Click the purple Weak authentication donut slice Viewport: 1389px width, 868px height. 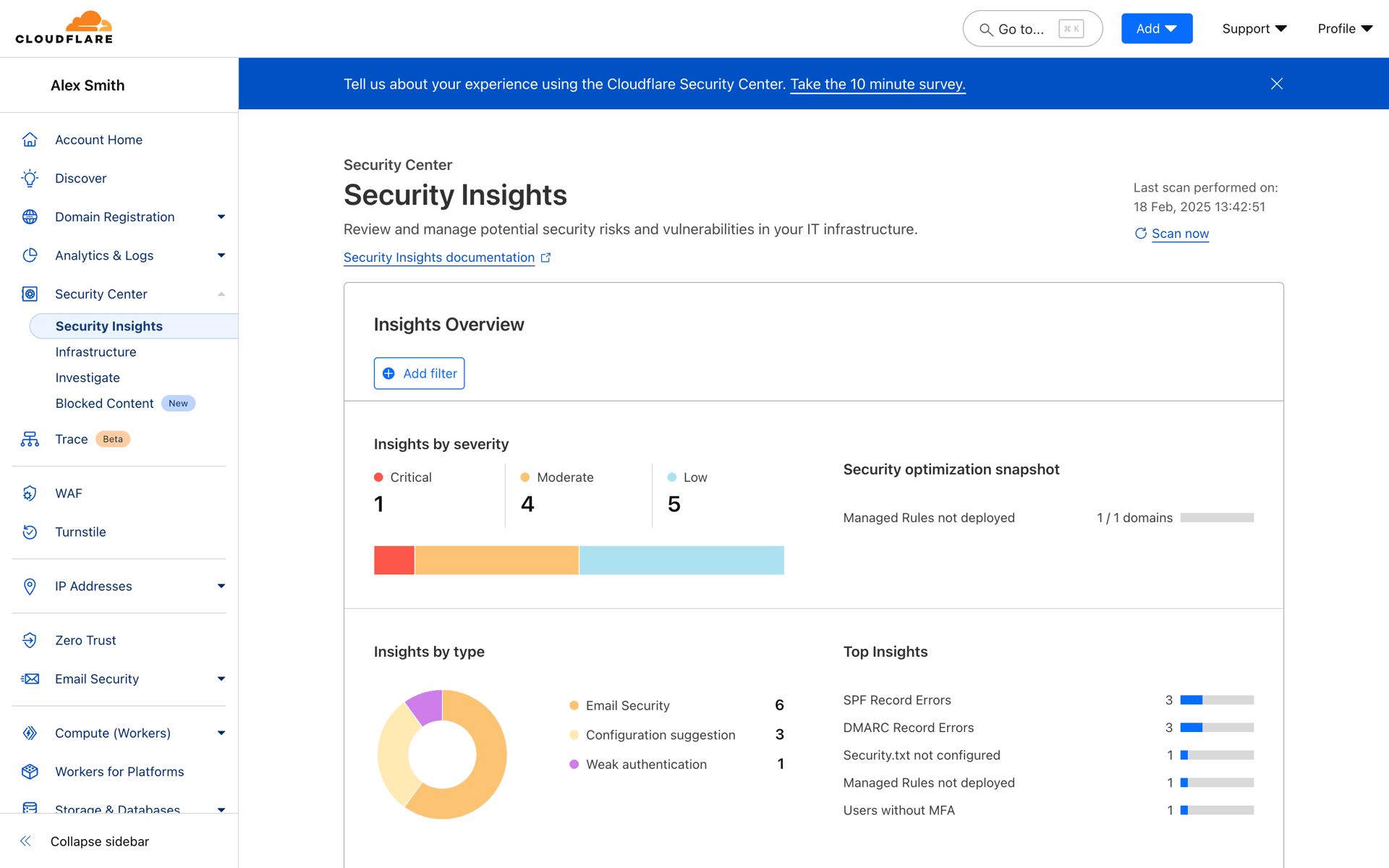click(426, 706)
